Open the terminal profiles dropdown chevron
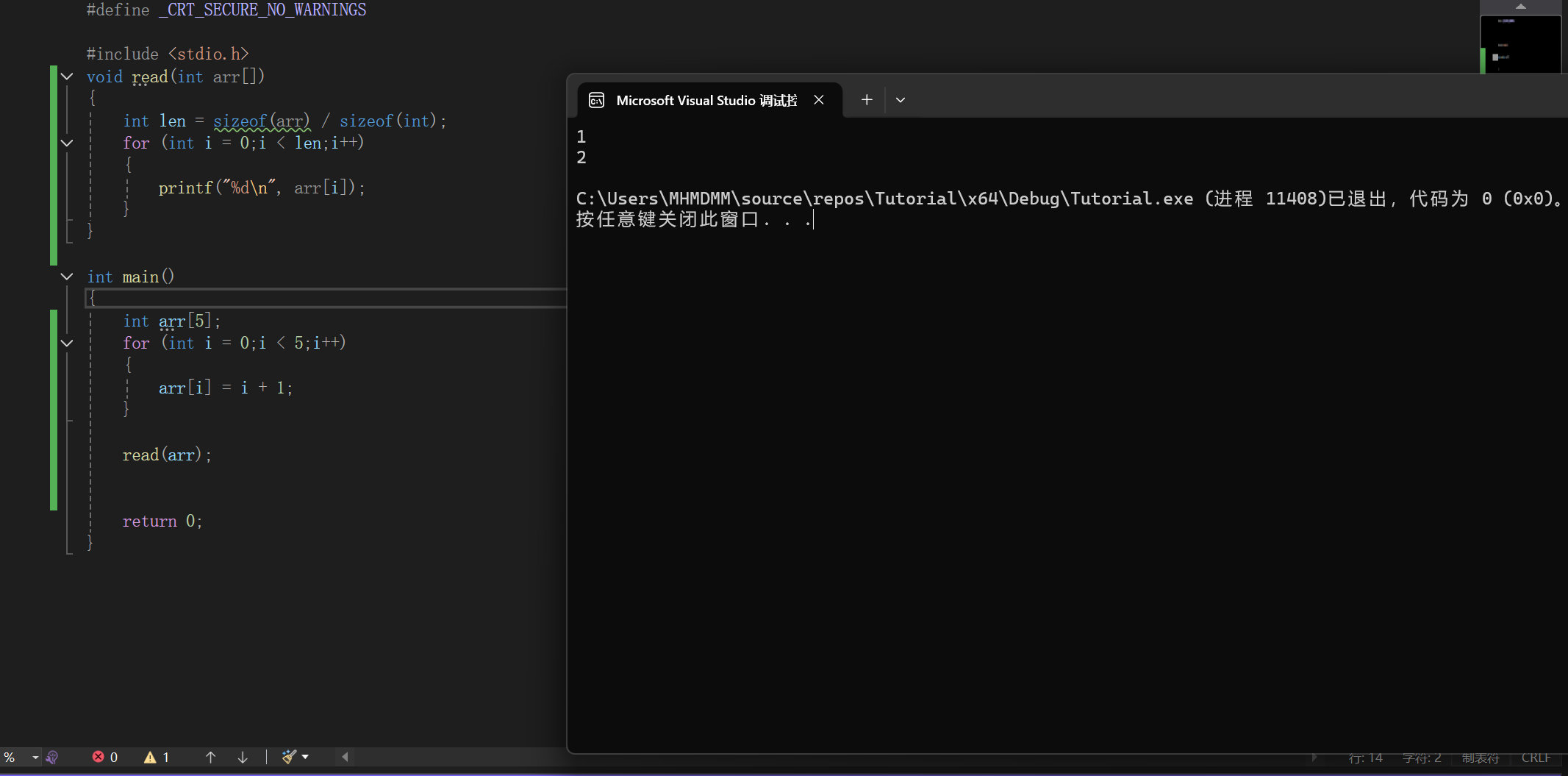Screen dimensions: 1568x776 901,100
